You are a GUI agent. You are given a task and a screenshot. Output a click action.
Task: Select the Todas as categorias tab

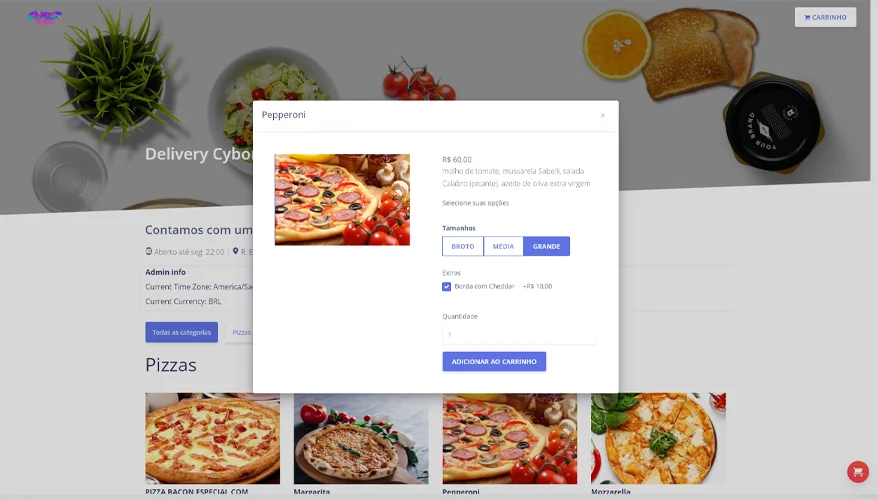point(181,332)
